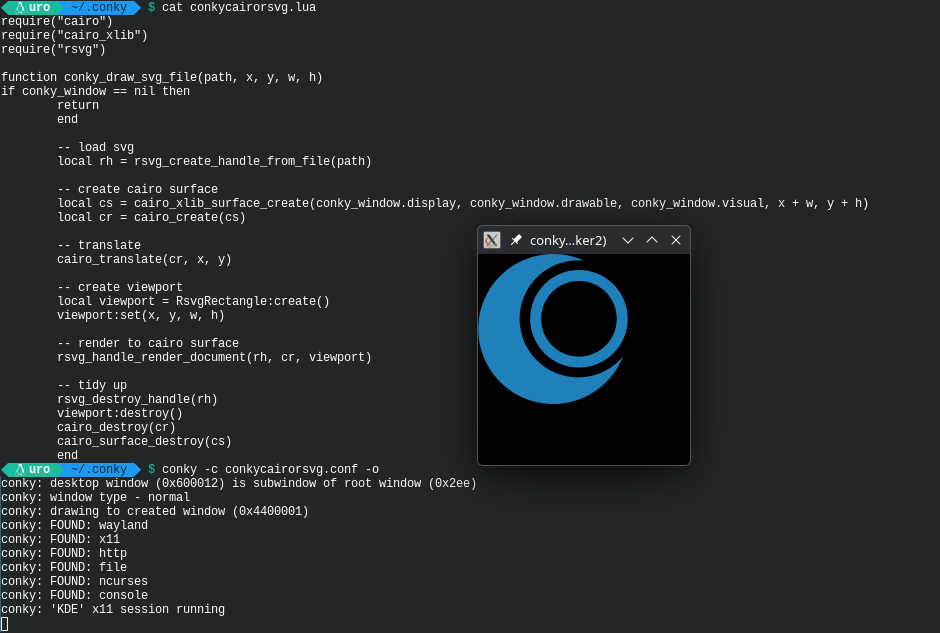Viewport: 940px width, 633px height.
Task: Click the 'conky: FOUND: wayland' output line
Action: click(x=74, y=526)
